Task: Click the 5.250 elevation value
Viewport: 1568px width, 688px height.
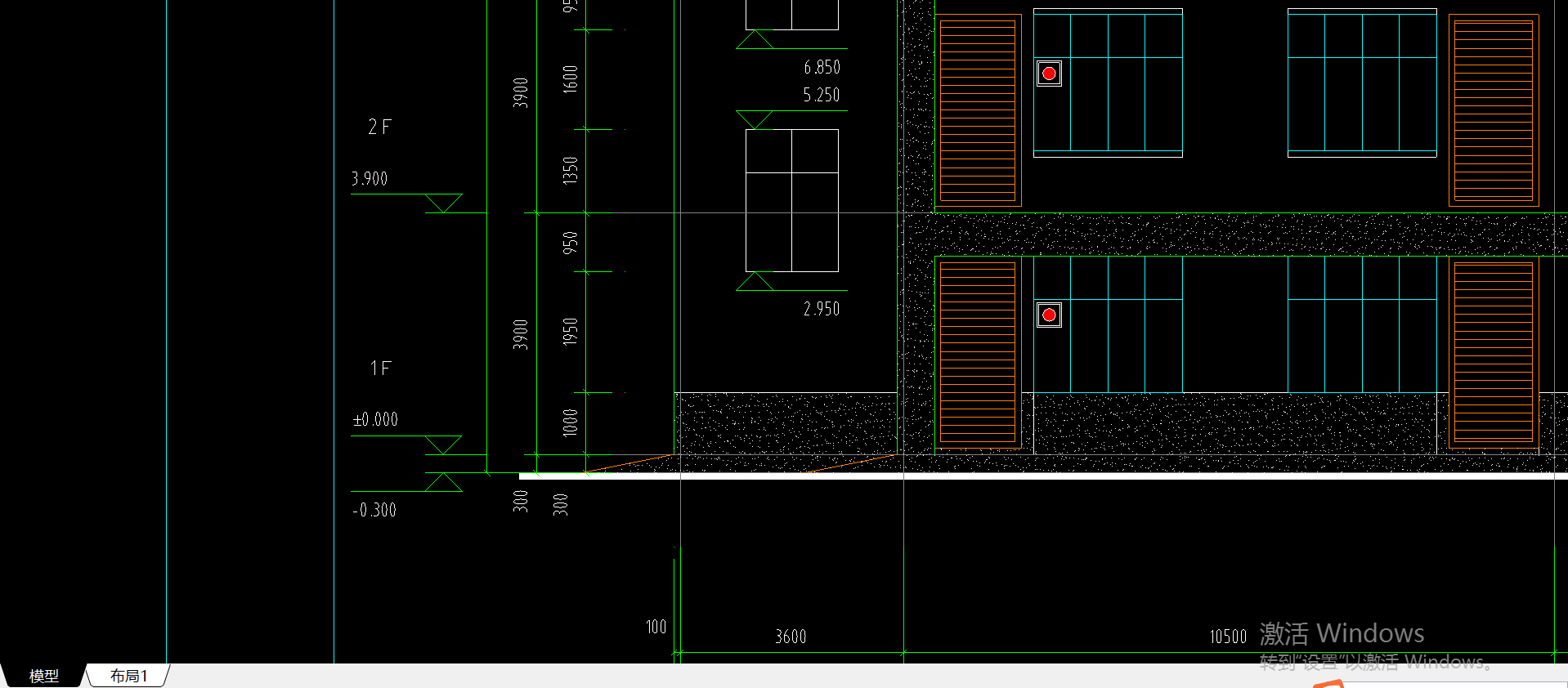Action: [x=821, y=95]
